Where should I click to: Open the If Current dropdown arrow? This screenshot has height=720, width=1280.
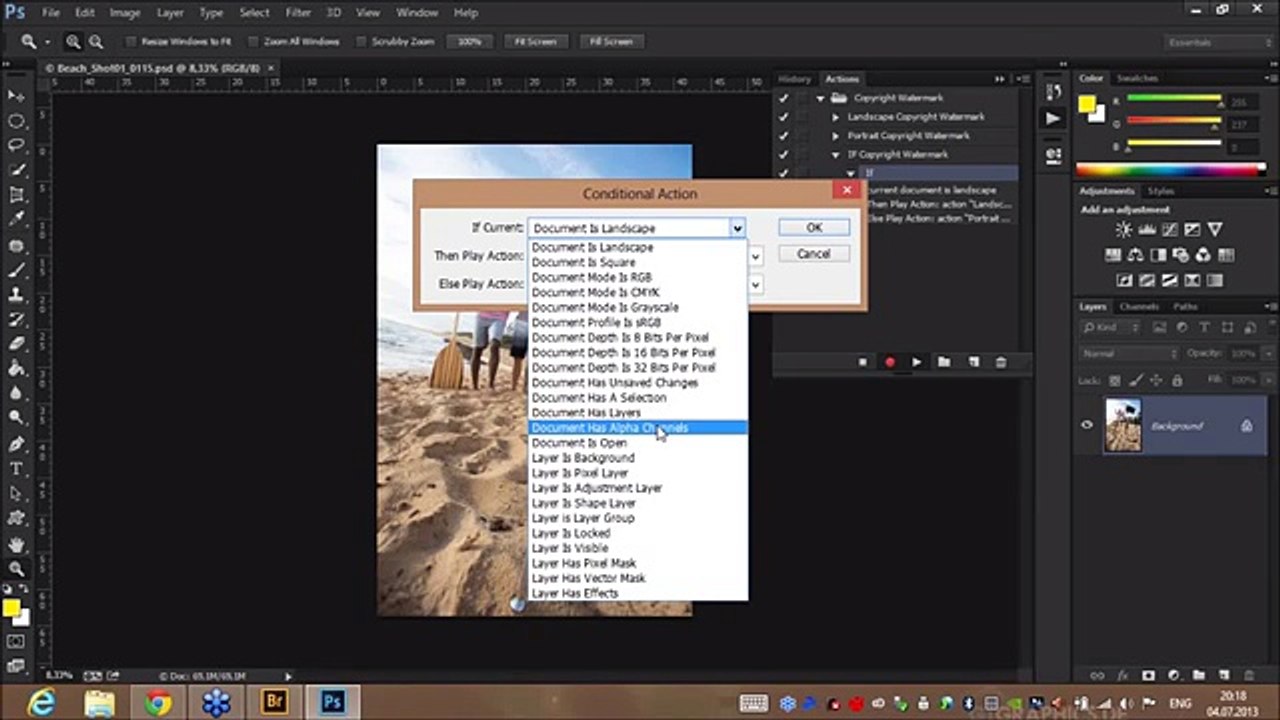pos(737,228)
